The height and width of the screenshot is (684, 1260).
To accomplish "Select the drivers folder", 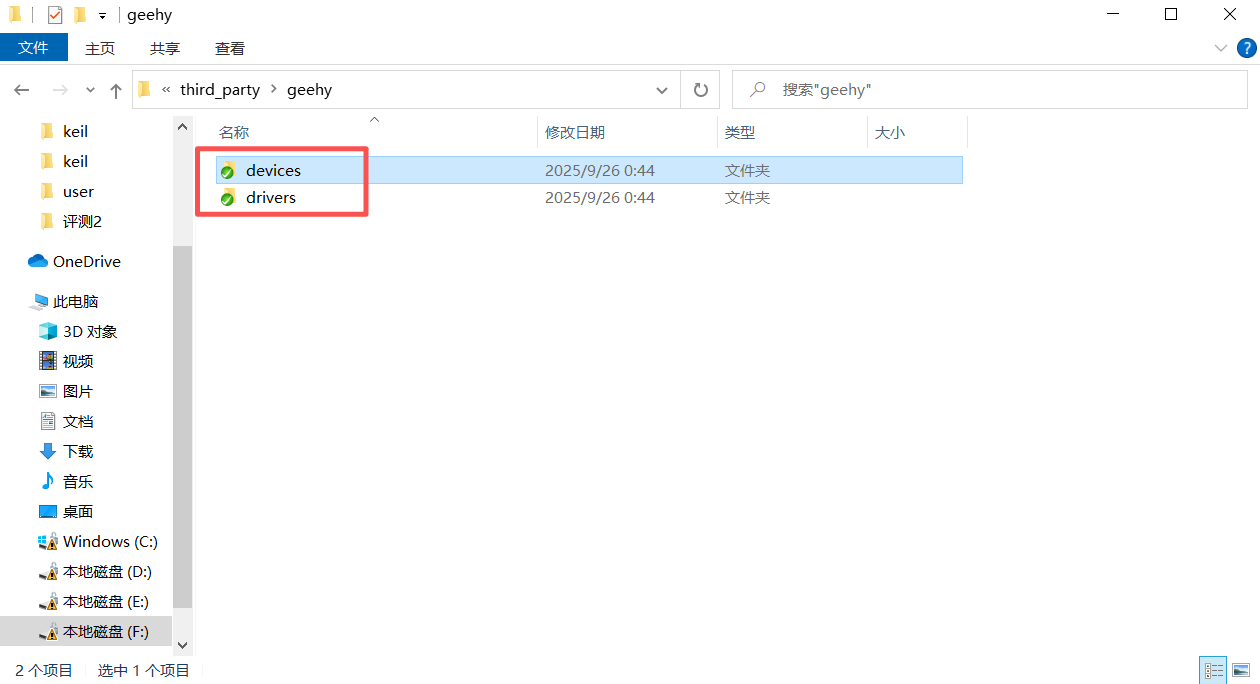I will pyautogui.click(x=271, y=198).
